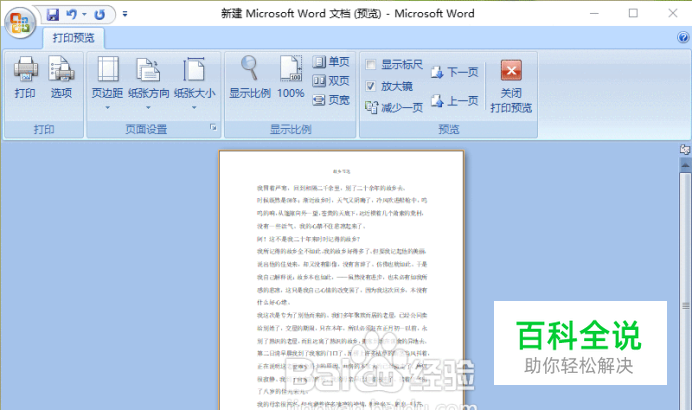
Task: Click the vertical scrollbar up arrow
Action: pyautogui.click(x=685, y=165)
